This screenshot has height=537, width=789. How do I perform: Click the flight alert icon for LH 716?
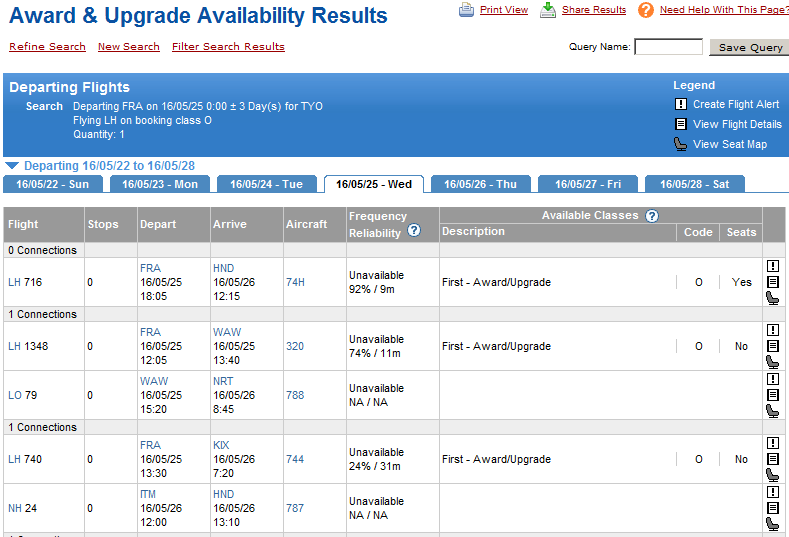773,266
